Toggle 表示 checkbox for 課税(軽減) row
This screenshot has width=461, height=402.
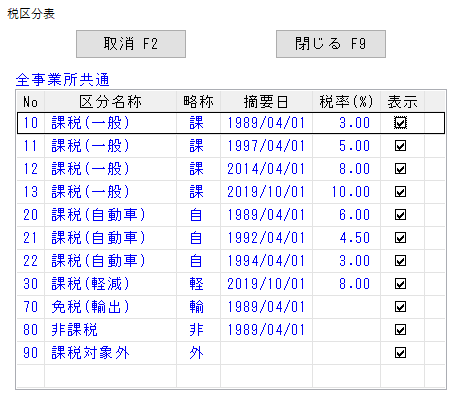400,284
